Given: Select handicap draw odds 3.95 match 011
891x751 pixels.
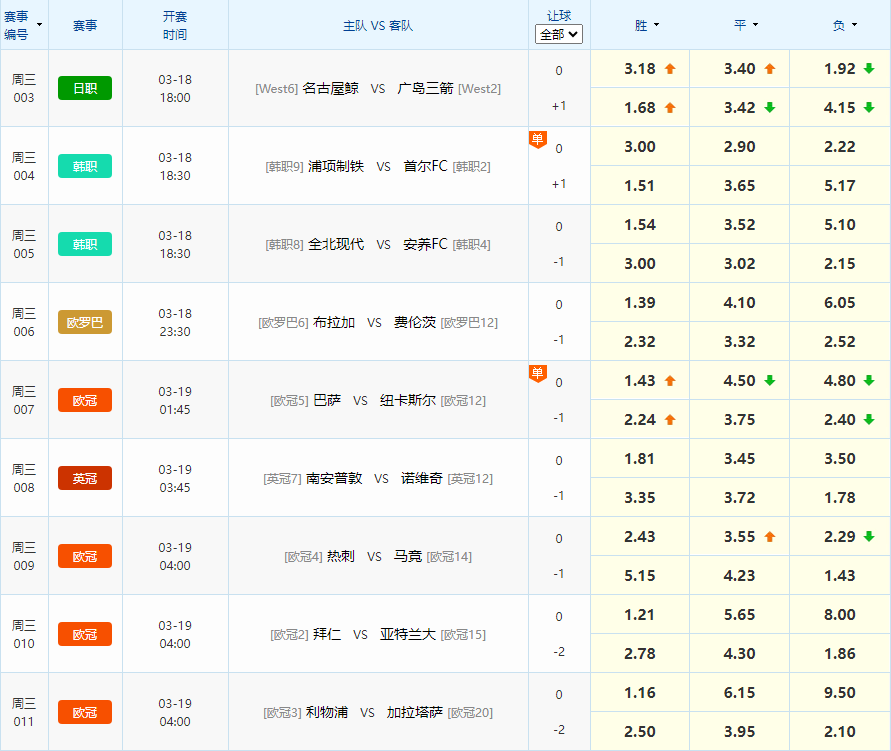Looking at the screenshot, I should pos(739,732).
